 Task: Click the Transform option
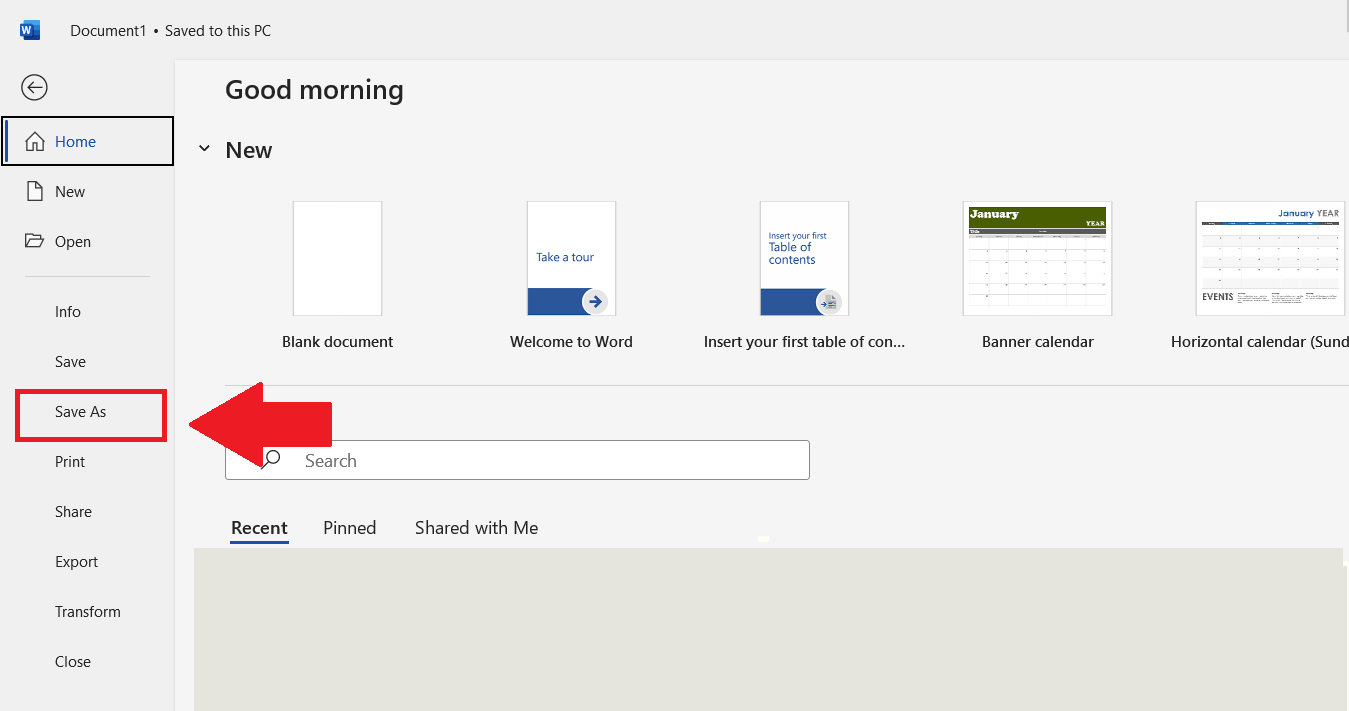click(87, 611)
